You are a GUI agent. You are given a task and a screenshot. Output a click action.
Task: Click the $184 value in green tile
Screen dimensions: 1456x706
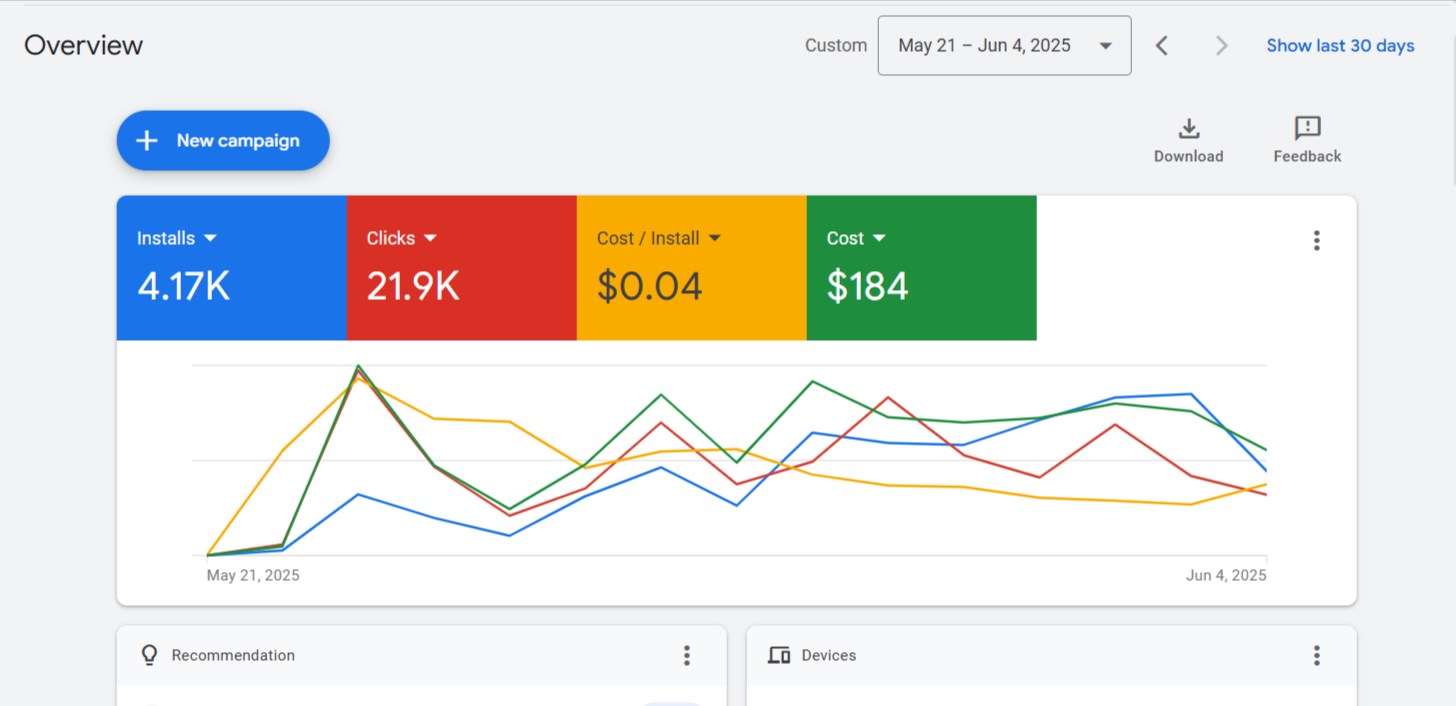[867, 287]
